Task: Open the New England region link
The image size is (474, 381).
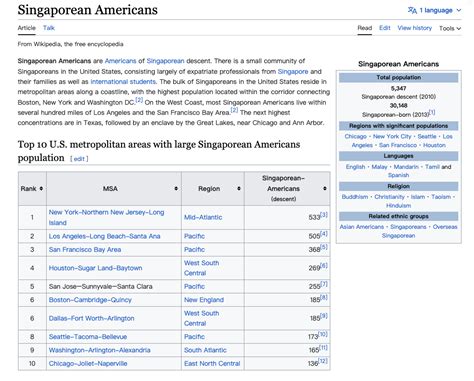Action: (204, 300)
